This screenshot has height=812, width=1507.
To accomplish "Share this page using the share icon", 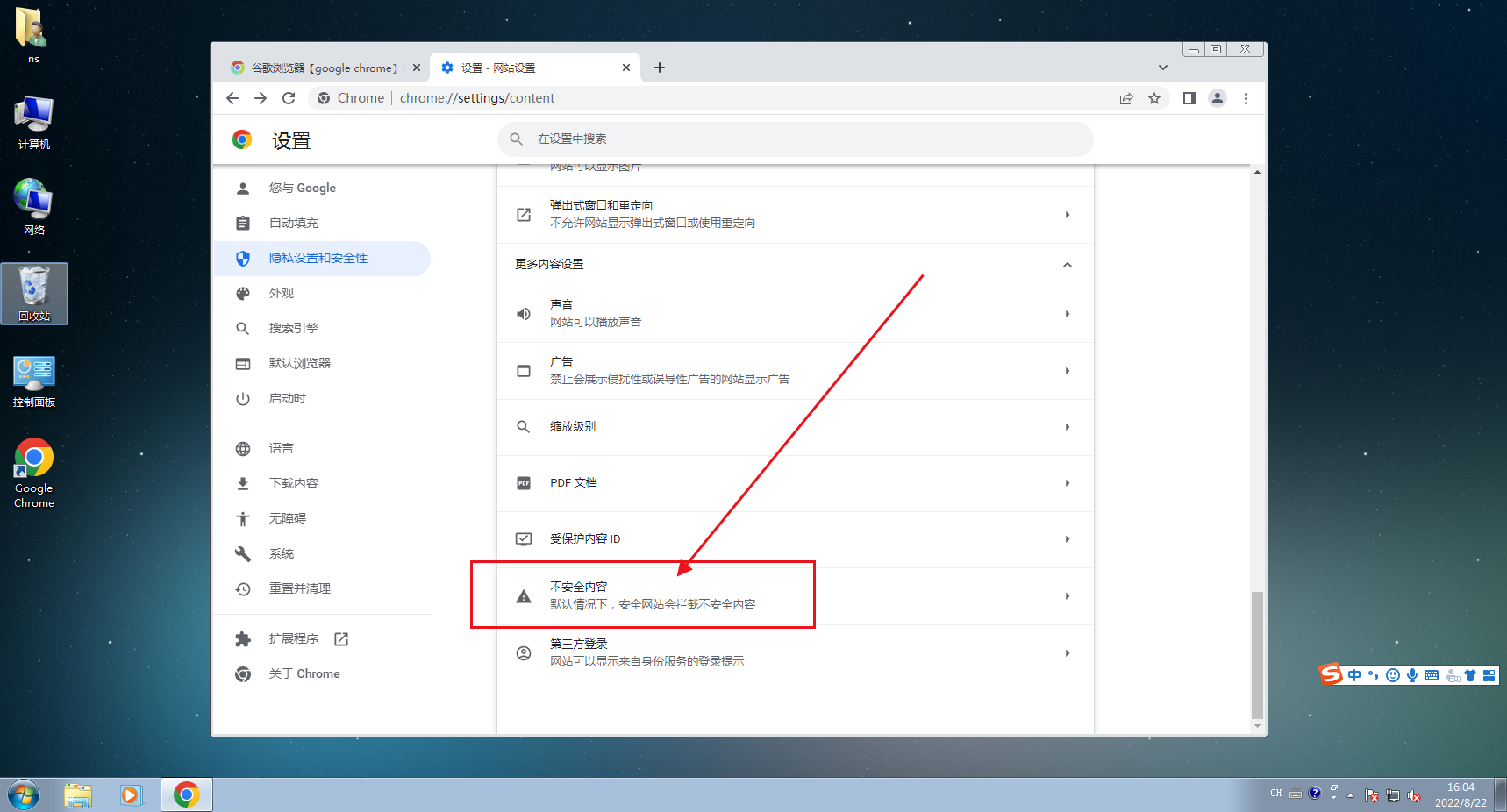I will [x=1125, y=98].
